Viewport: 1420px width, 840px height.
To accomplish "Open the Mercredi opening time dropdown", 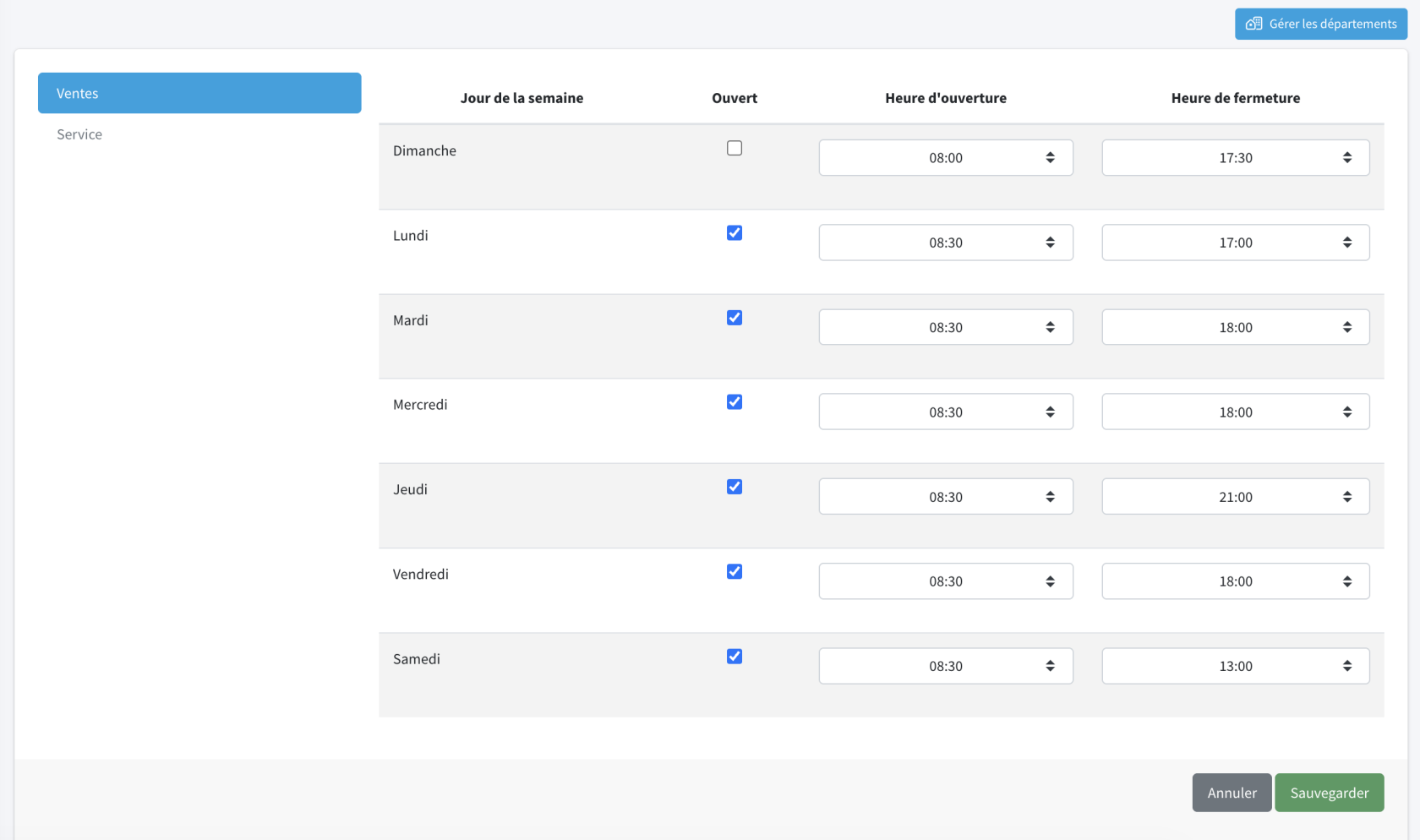I will point(946,412).
